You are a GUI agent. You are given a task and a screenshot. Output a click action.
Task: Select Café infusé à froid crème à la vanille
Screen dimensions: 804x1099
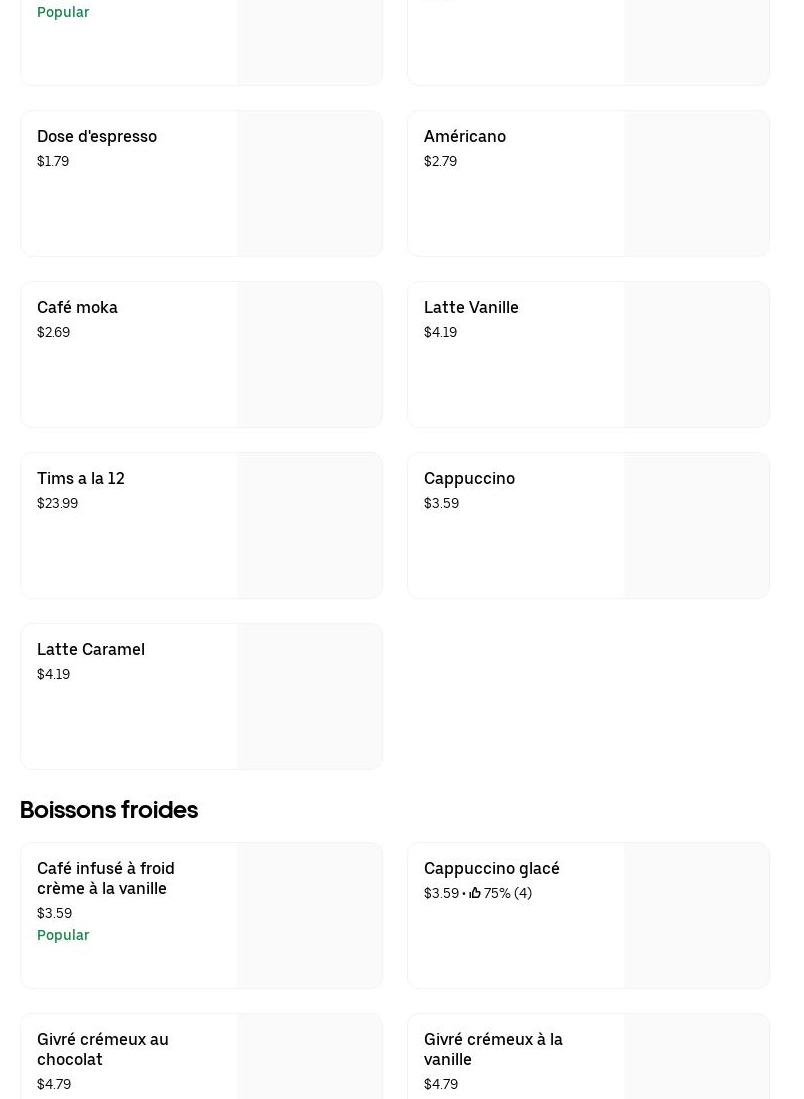coord(106,878)
